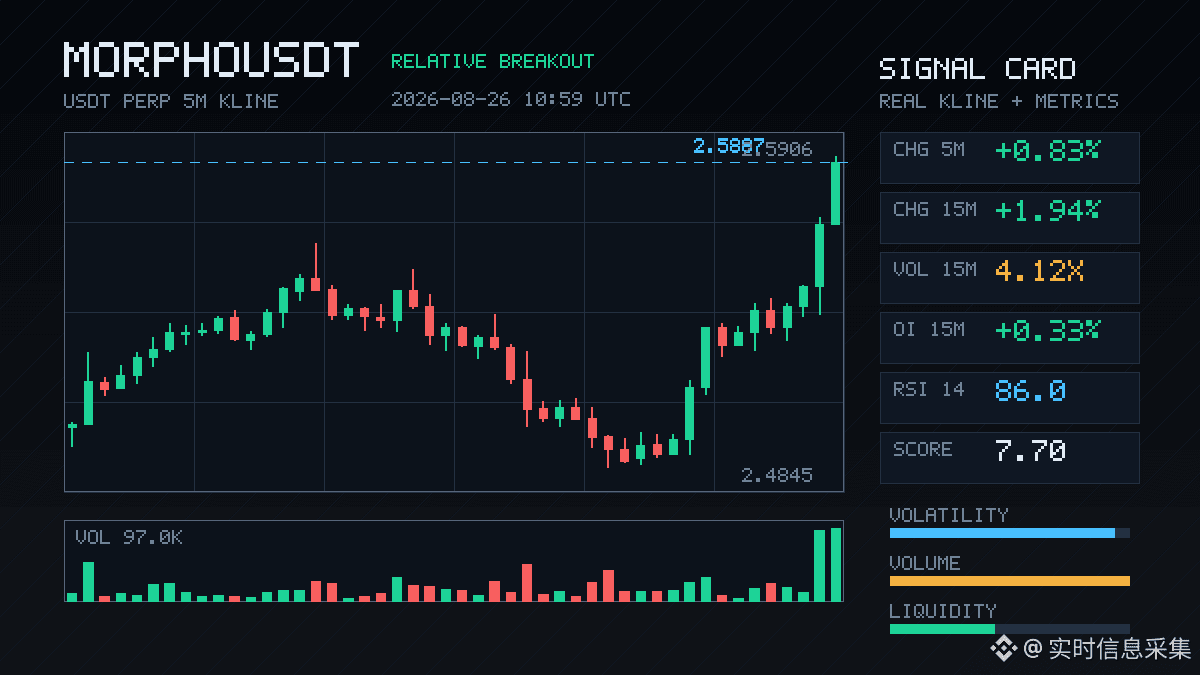The width and height of the screenshot is (1200, 675).
Task: Click the 4.12X volume multiplier value
Action: [1040, 270]
